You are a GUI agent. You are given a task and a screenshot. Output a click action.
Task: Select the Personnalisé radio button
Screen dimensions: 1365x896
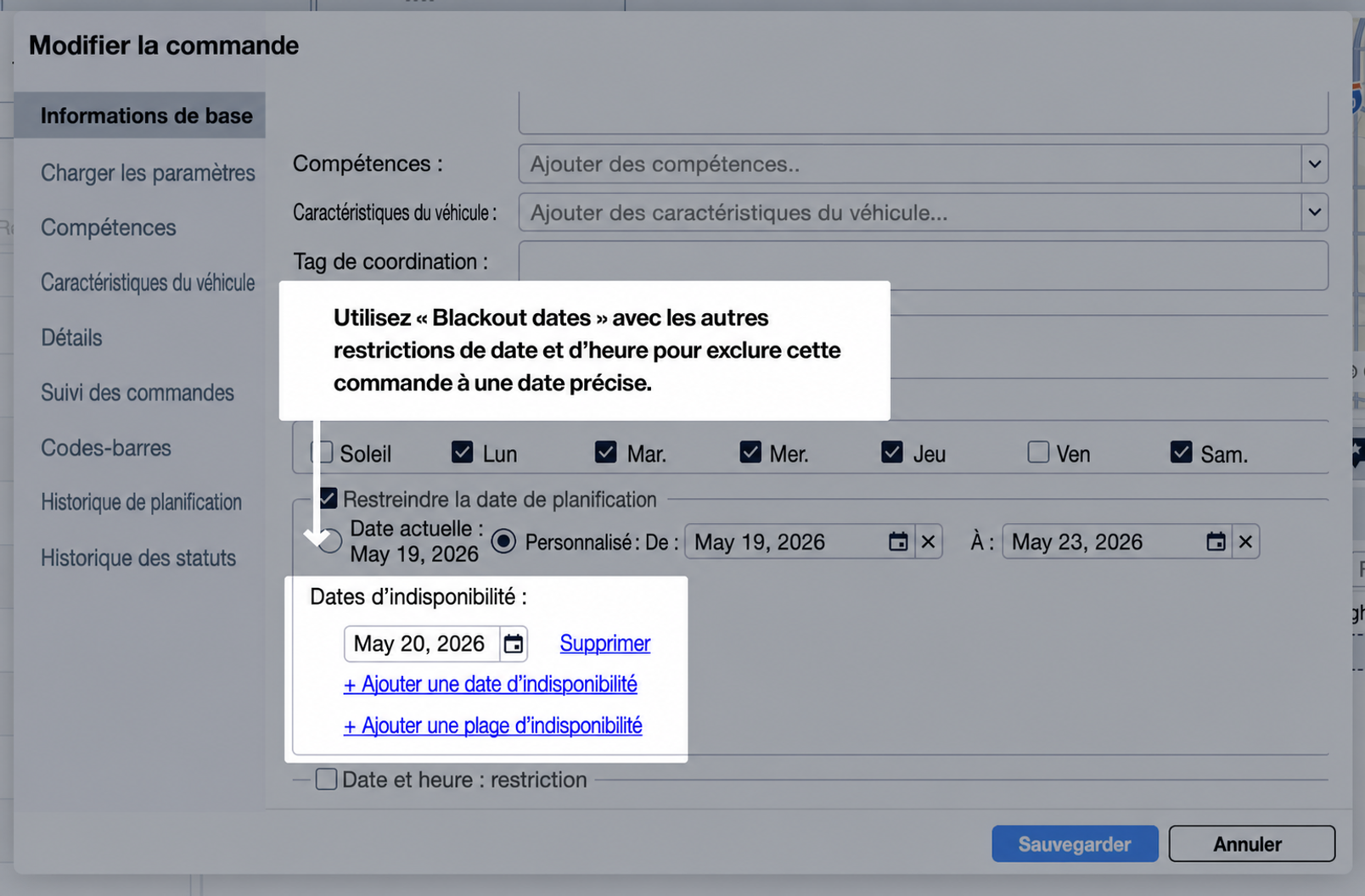[x=503, y=541]
